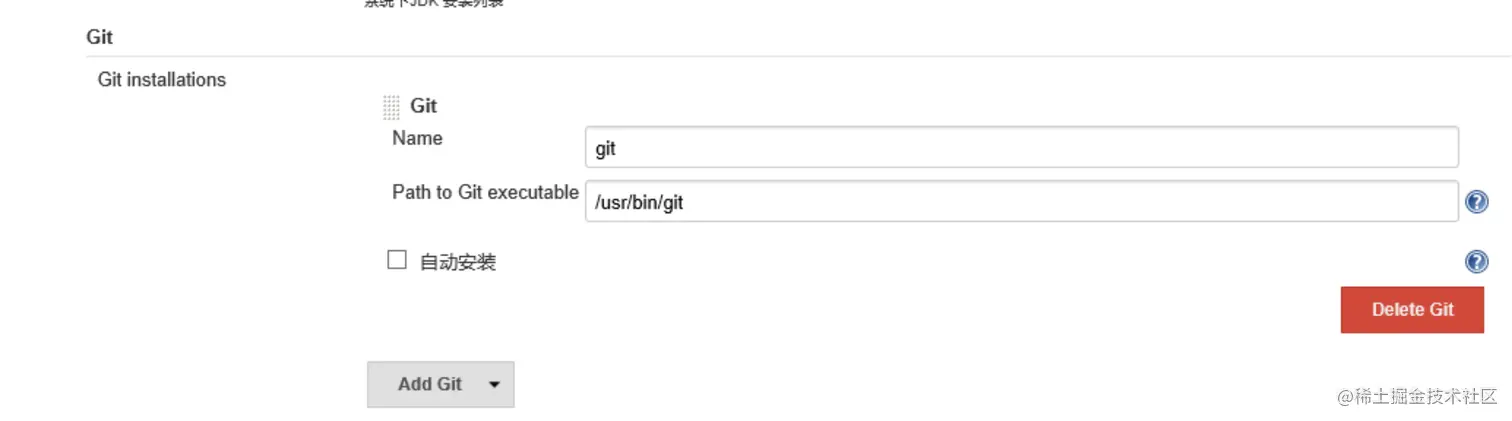Screen dimensions: 1512x421
Task: Click into the Path to Git executable field
Action: (x=1020, y=202)
